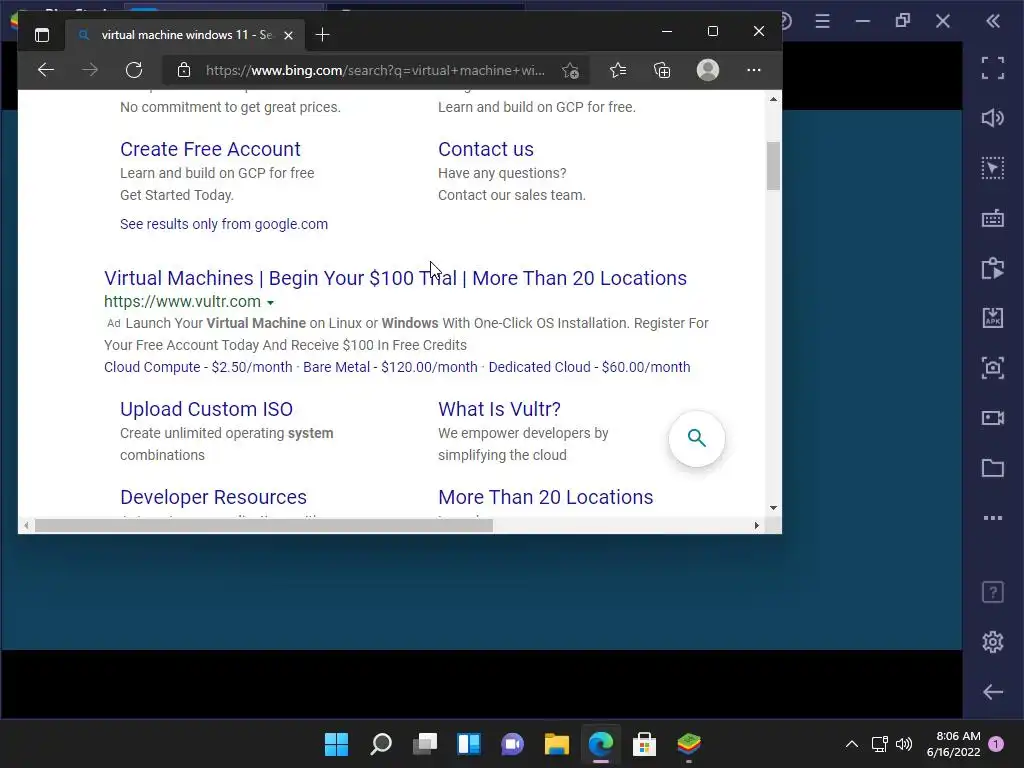Open BlueStacks hamburger menu

(x=822, y=22)
